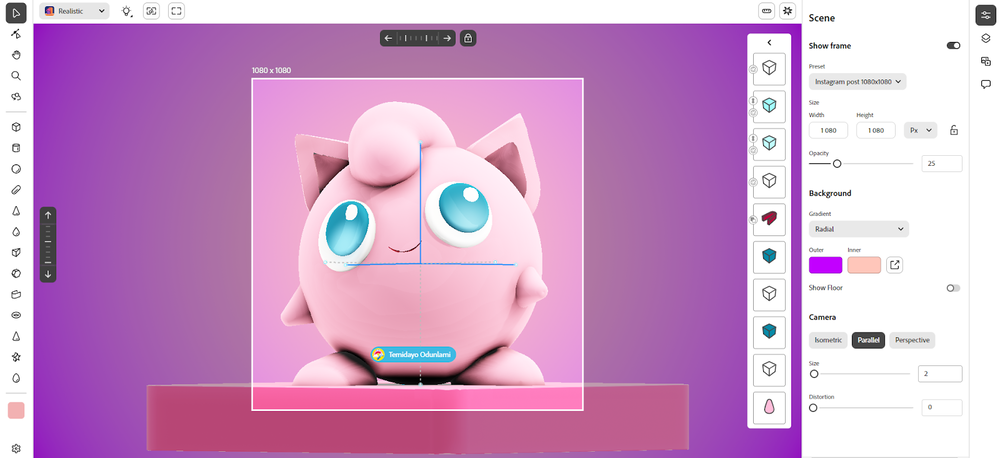Screen dimensions: 1000x458
Task: Select the Zoom magnifier tool
Action: click(16, 76)
